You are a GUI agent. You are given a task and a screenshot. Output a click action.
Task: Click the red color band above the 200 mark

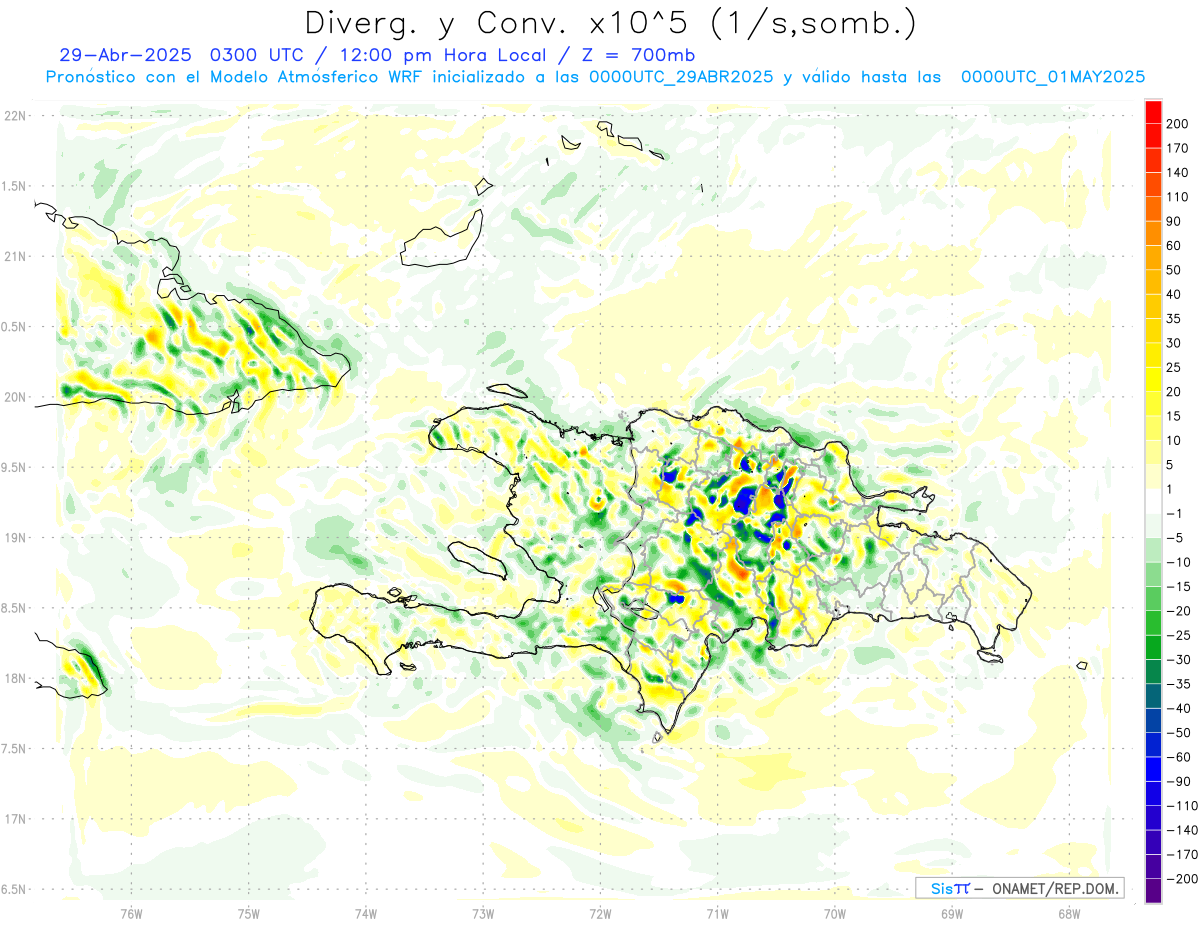pyautogui.click(x=1153, y=112)
